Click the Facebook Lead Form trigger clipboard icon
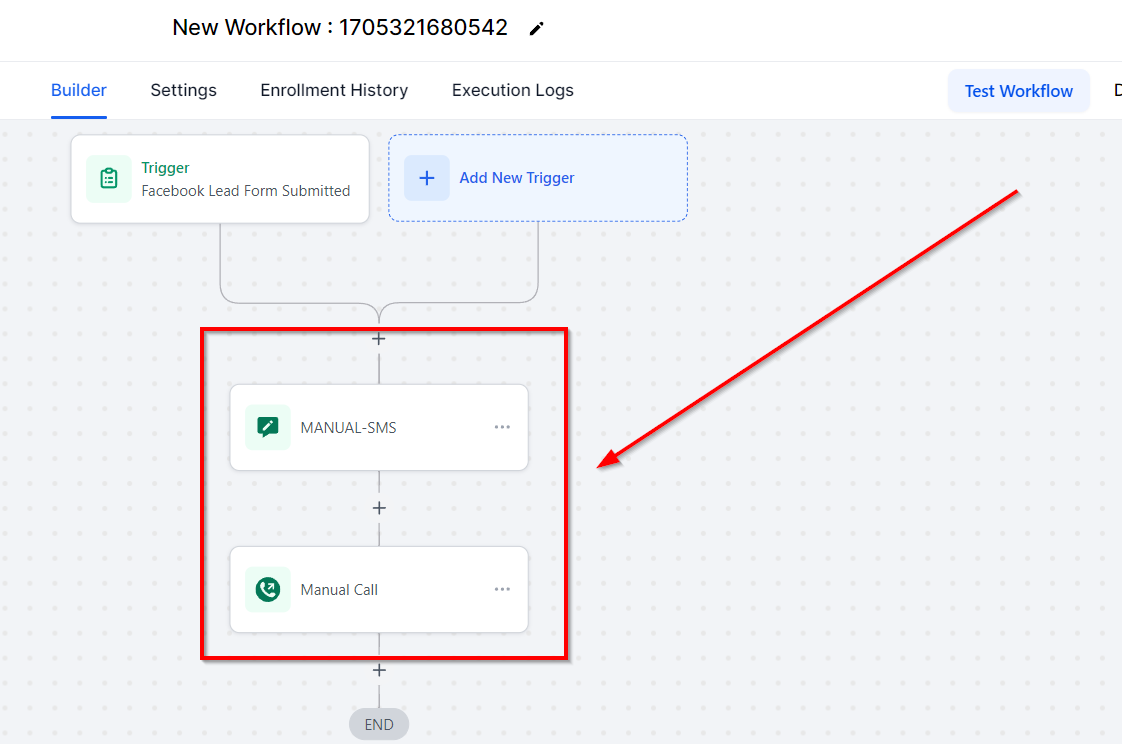The width and height of the screenshot is (1122, 744). (x=109, y=178)
